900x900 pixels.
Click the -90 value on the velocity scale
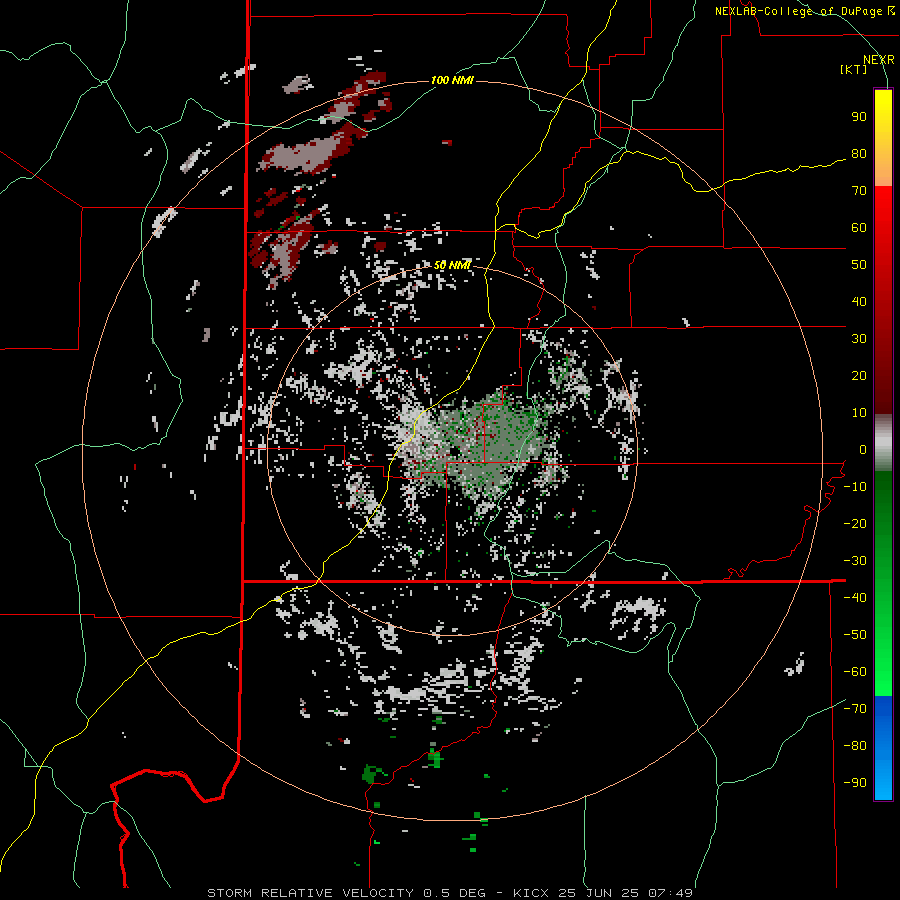pos(855,783)
